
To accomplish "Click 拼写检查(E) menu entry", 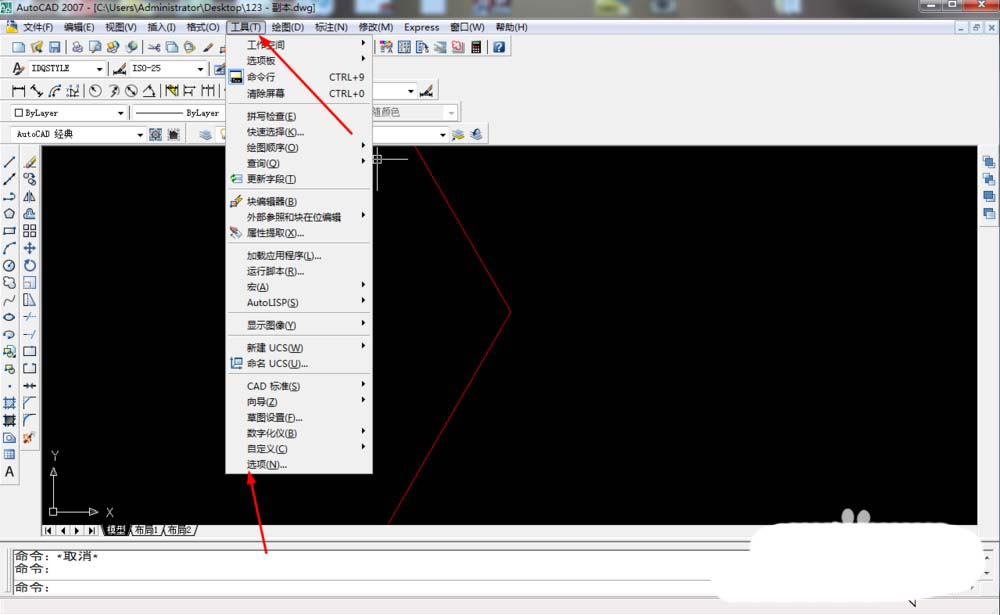I will coord(299,117).
